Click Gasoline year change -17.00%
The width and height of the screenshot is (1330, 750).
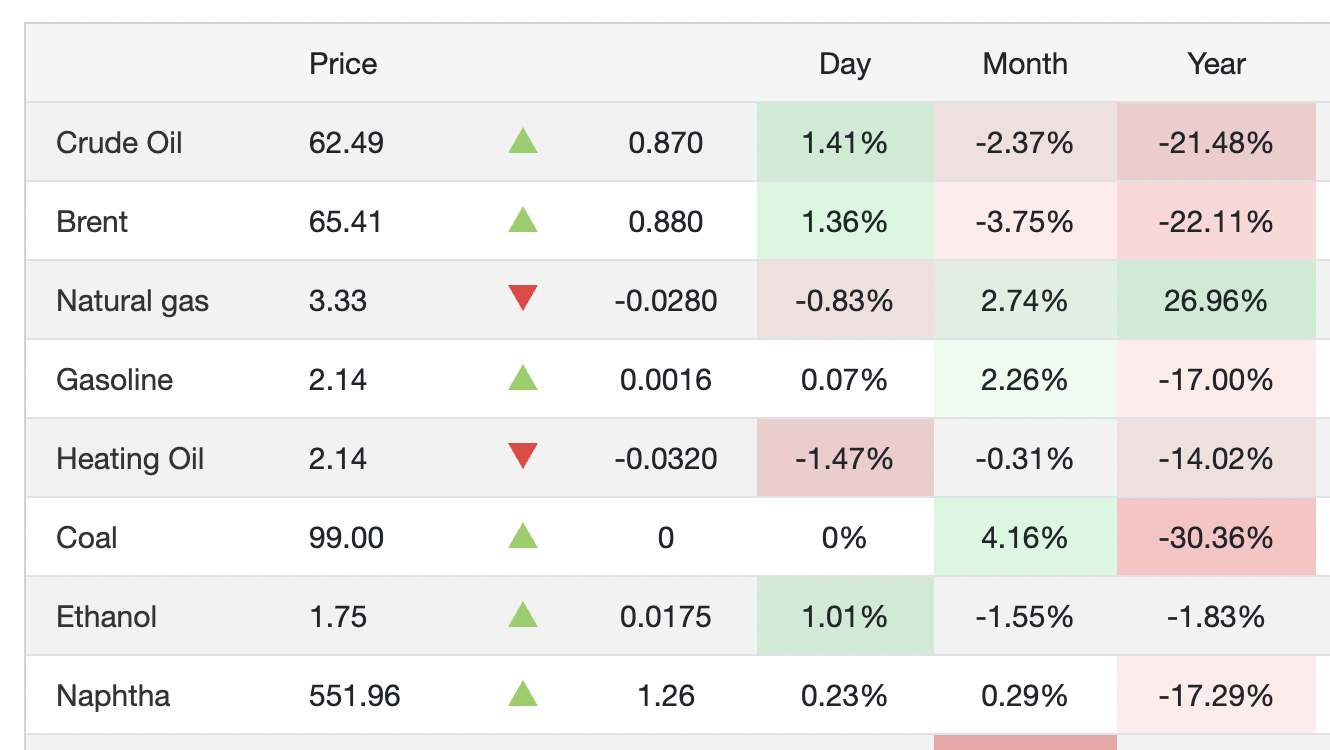pyautogui.click(x=1216, y=380)
